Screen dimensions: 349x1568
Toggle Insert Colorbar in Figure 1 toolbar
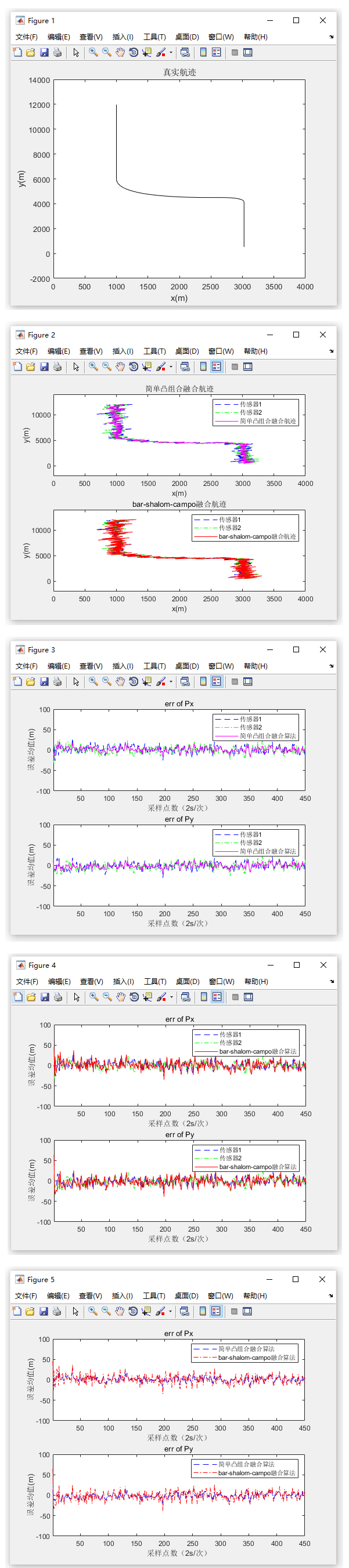pos(203,53)
